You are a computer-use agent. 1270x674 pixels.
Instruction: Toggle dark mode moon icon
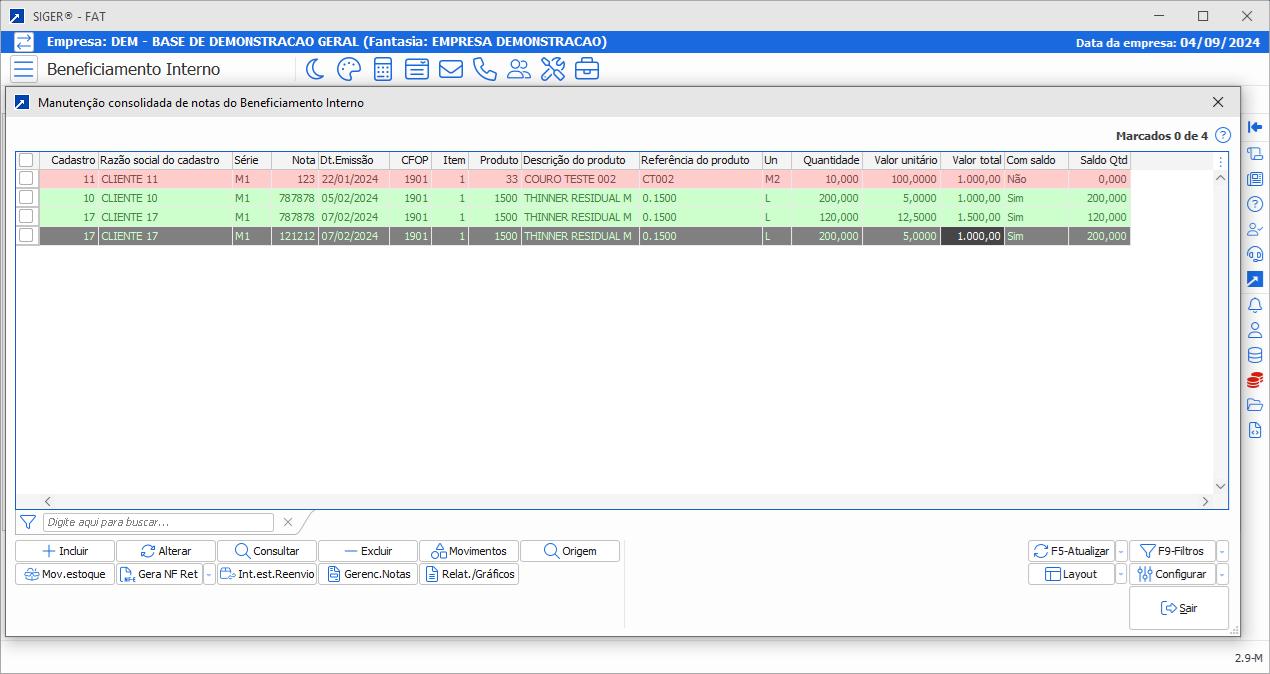[315, 69]
